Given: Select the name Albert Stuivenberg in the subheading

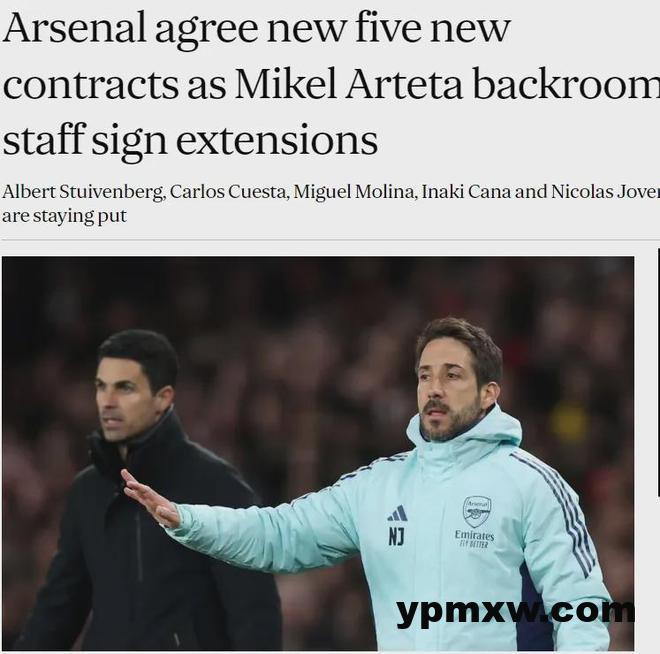Looking at the screenshot, I should tap(82, 192).
